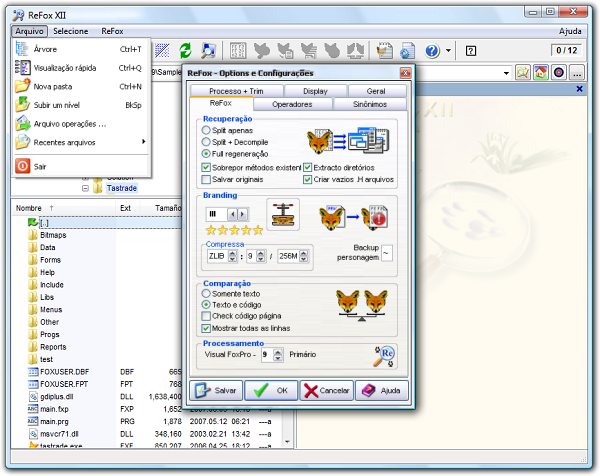This screenshot has height=476, width=600.
Task: Click the branding level left arrow
Action: (x=232, y=214)
